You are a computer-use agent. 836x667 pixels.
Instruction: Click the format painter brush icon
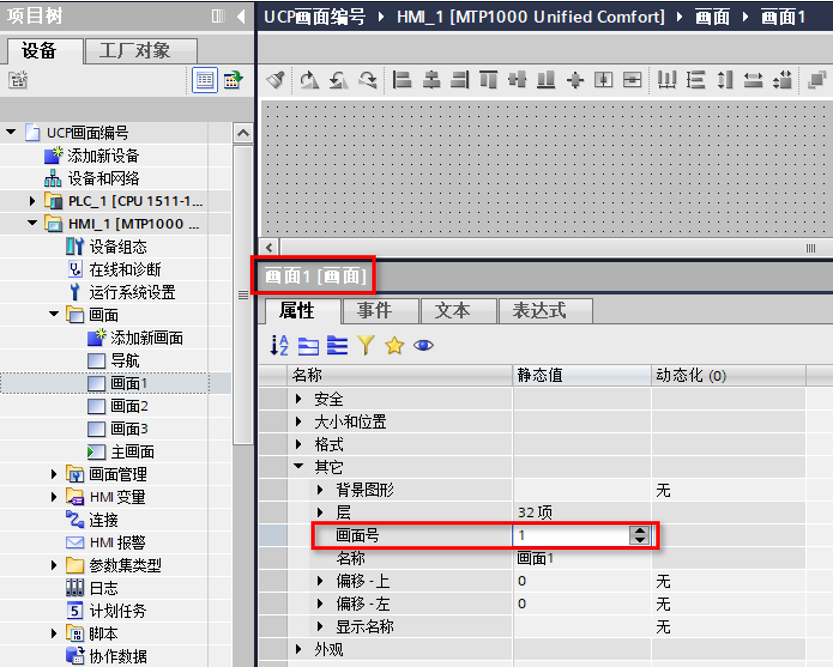pyautogui.click(x=277, y=80)
